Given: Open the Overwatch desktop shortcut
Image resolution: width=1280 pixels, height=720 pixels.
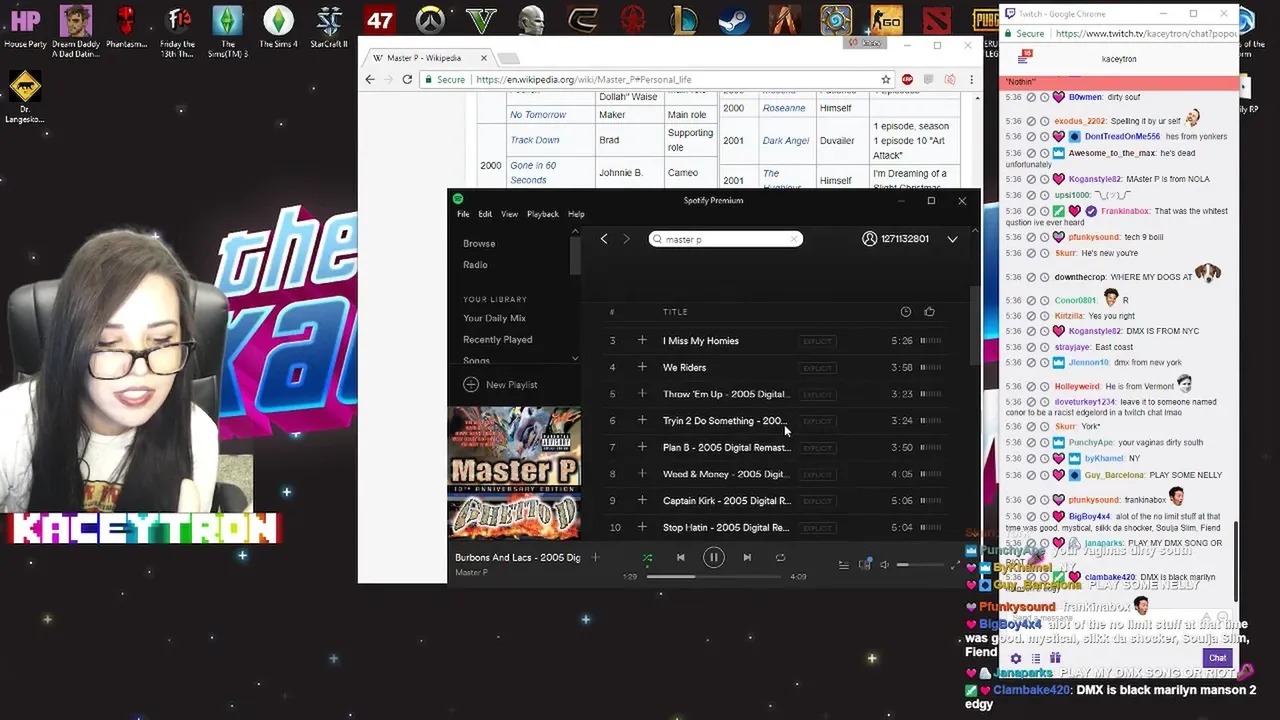Looking at the screenshot, I should (x=430, y=19).
